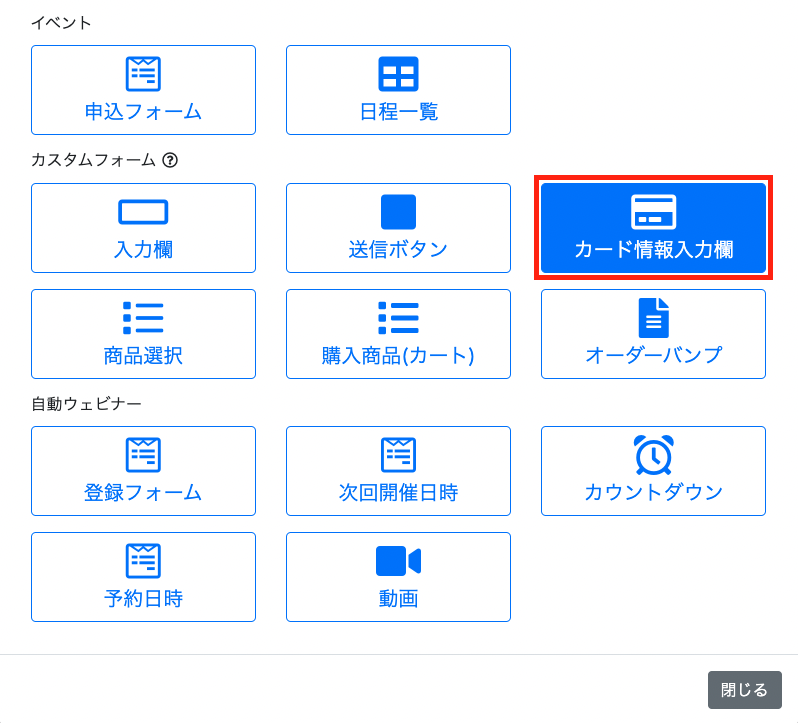Click the credit card icon for カード情報入力欄
798x723 pixels.
[653, 212]
